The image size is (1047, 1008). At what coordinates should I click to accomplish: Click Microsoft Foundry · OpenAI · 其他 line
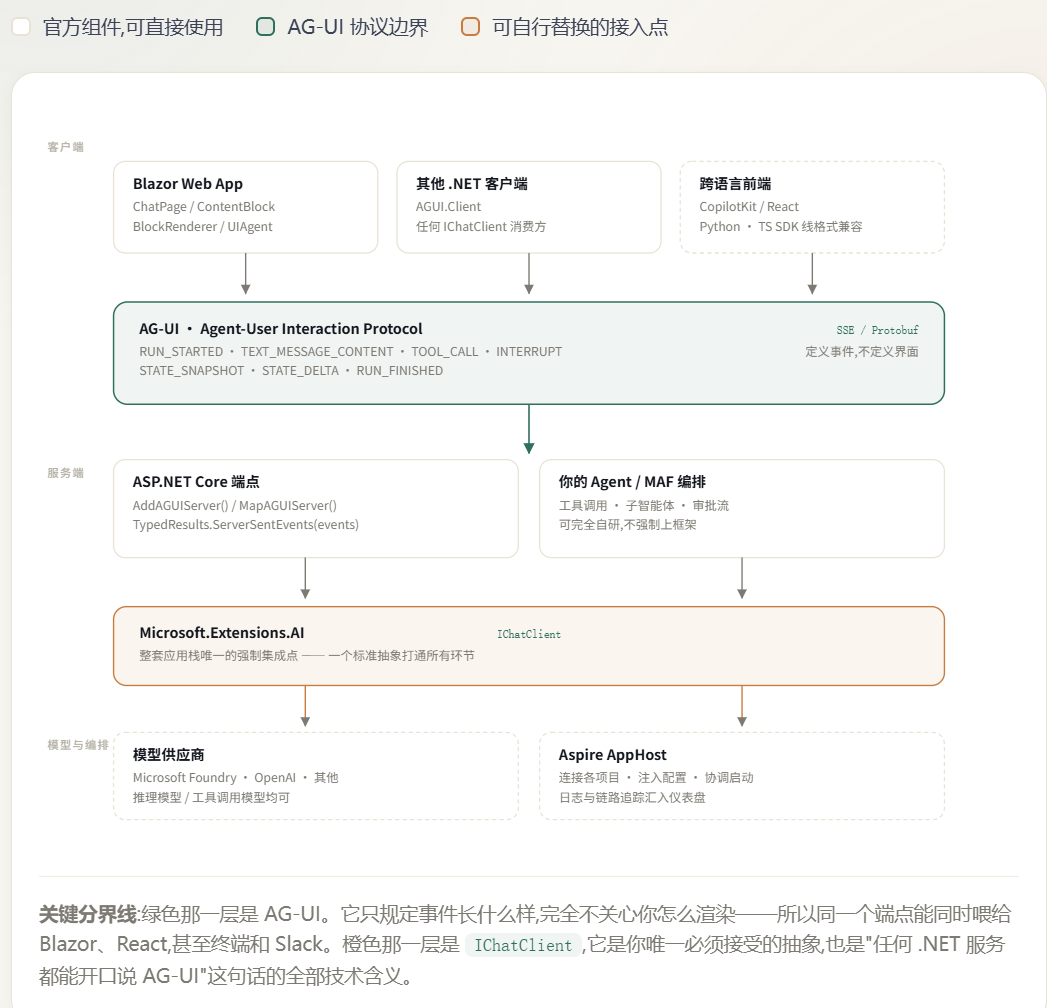[235, 778]
